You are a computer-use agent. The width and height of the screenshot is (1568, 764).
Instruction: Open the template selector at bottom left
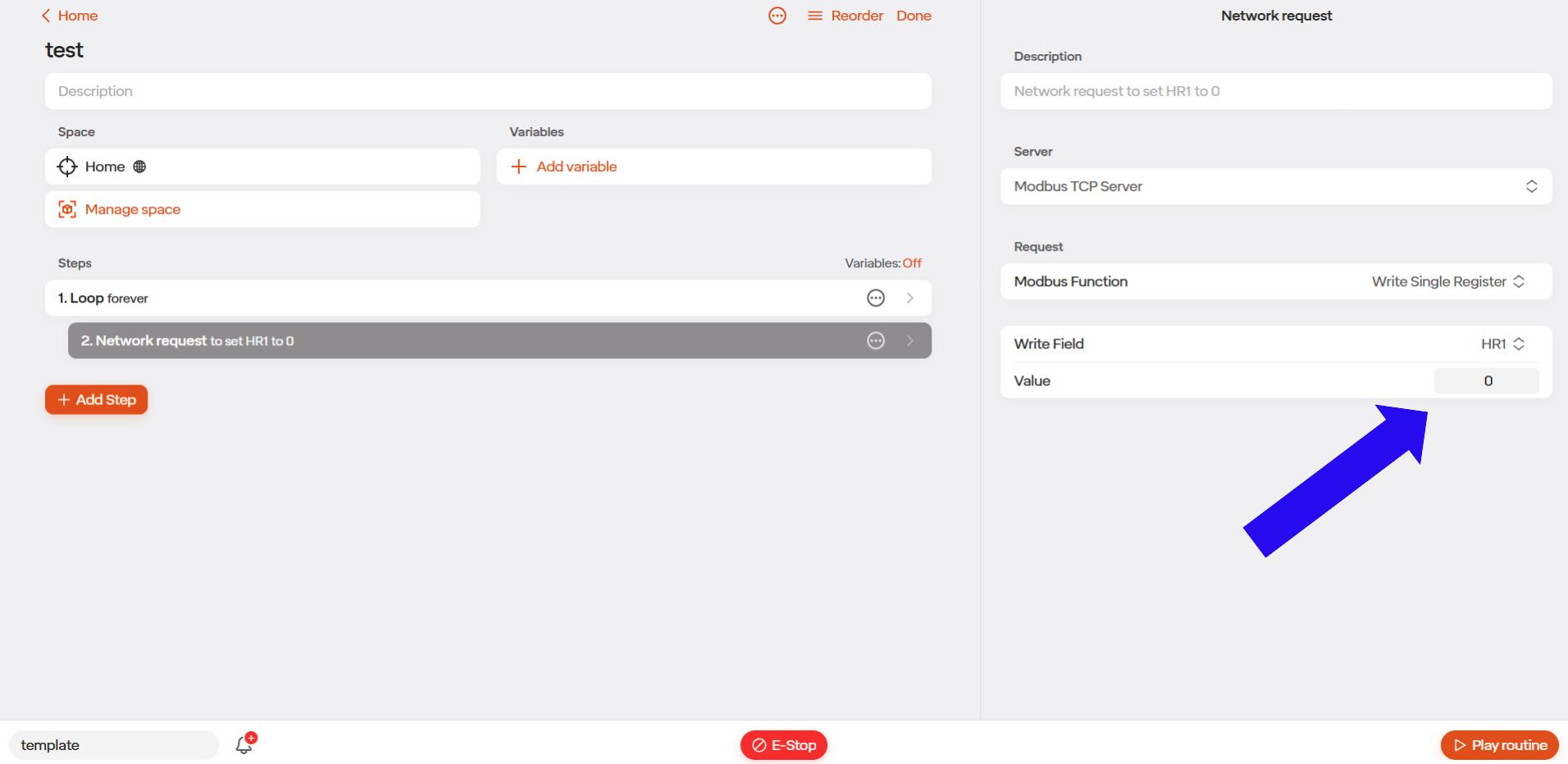point(114,745)
